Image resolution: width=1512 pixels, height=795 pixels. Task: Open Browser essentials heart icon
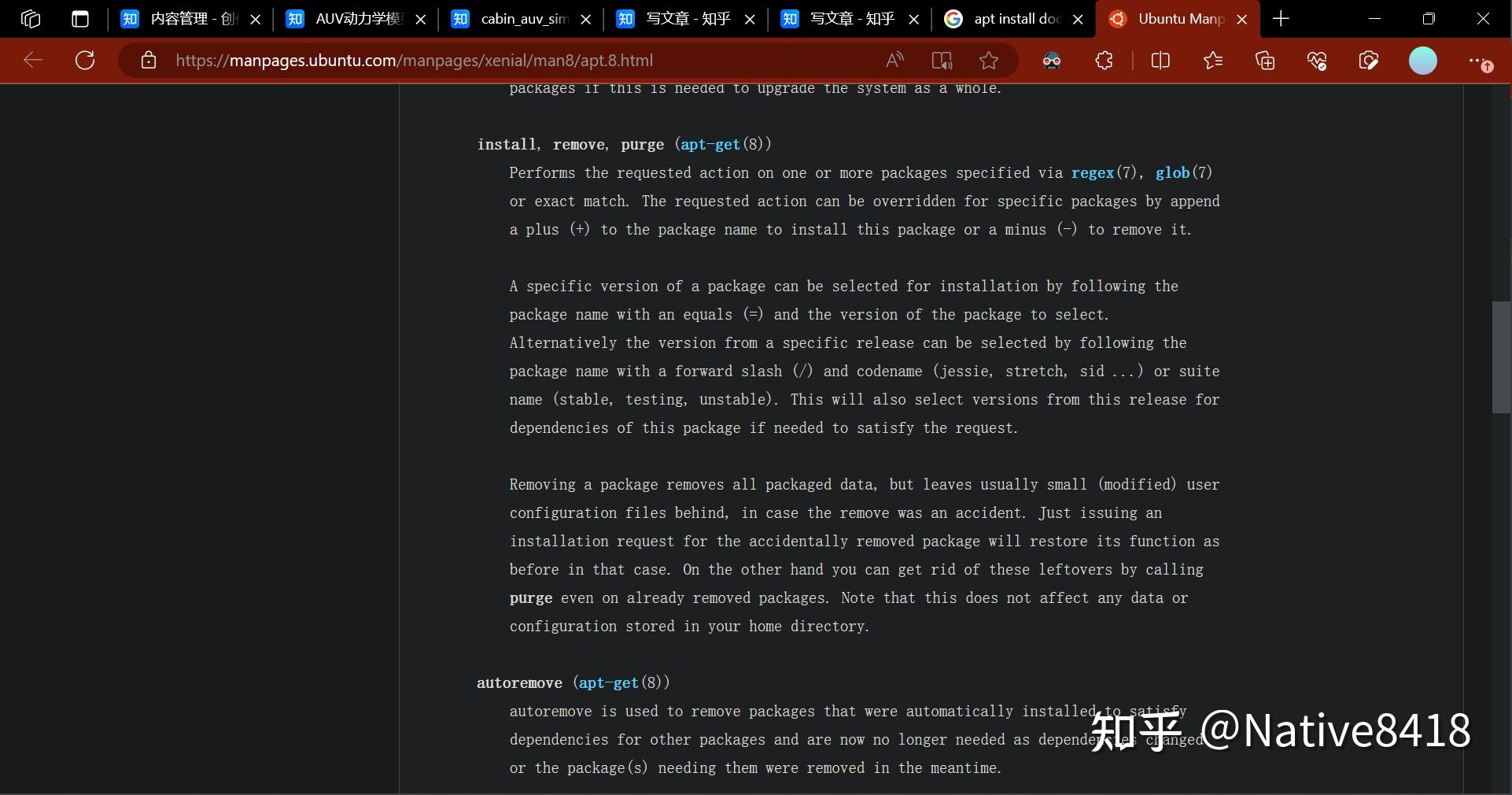[x=1317, y=61]
